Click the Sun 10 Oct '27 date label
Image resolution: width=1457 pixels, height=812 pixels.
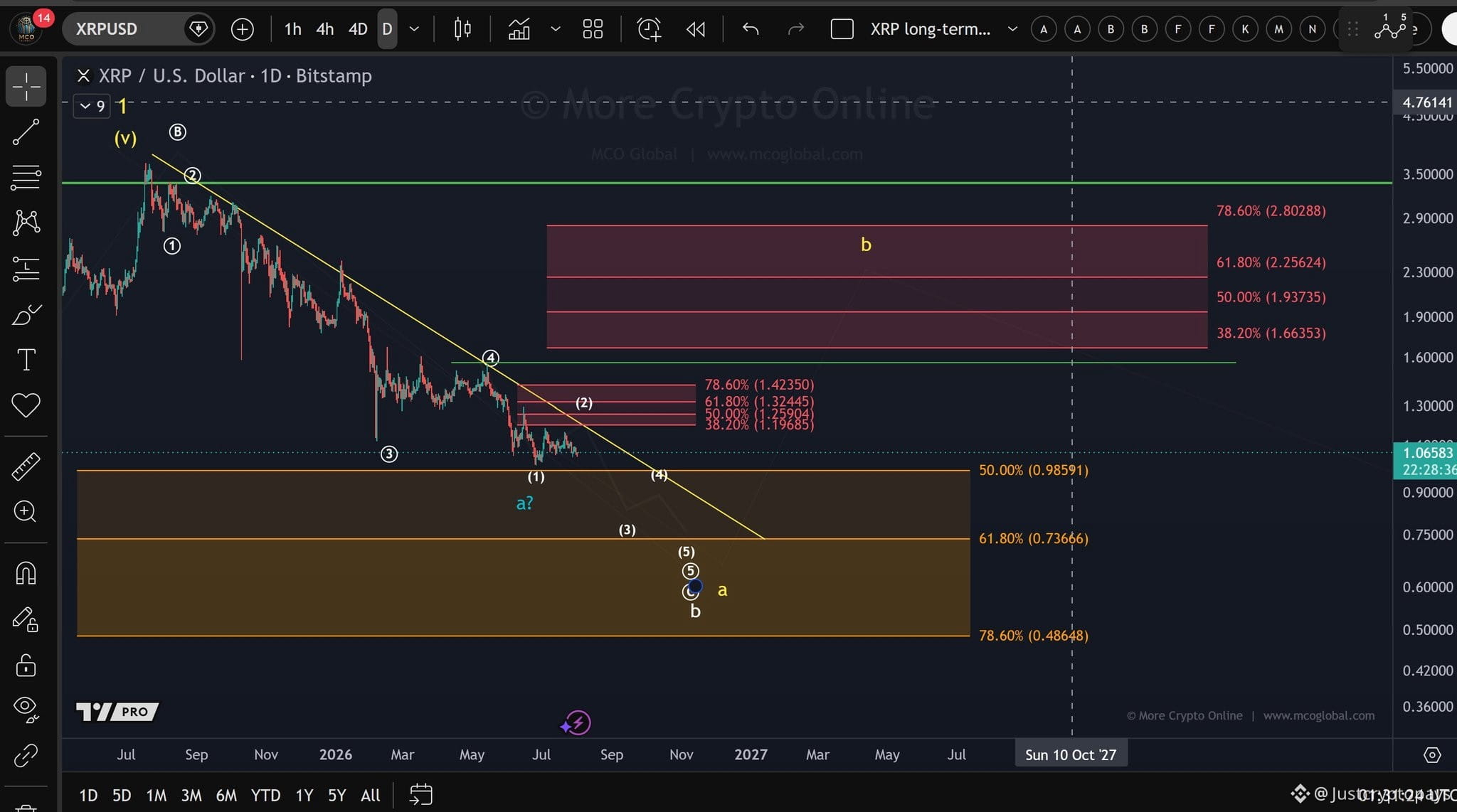[1071, 754]
